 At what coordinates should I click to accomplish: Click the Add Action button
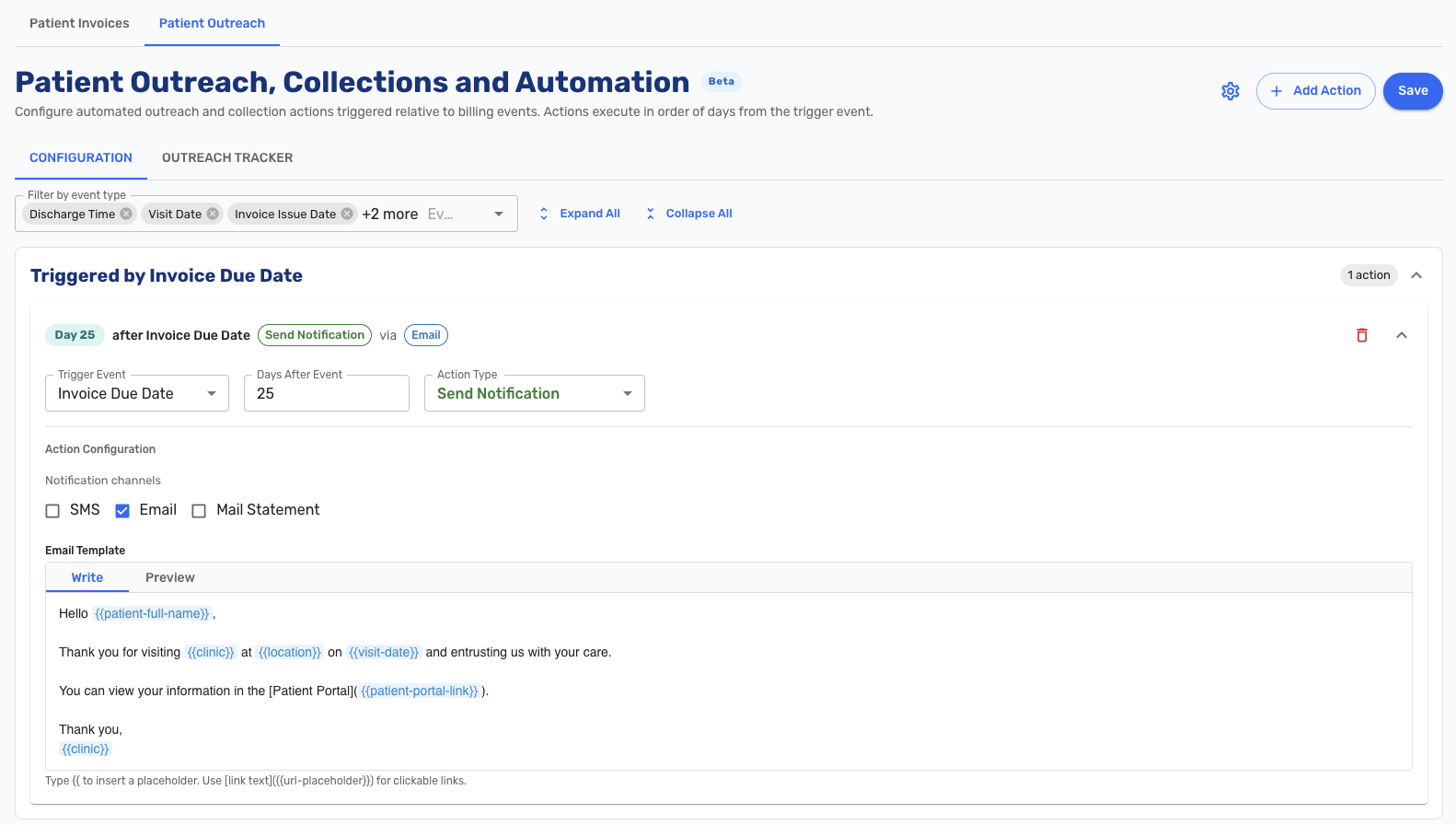tap(1316, 91)
